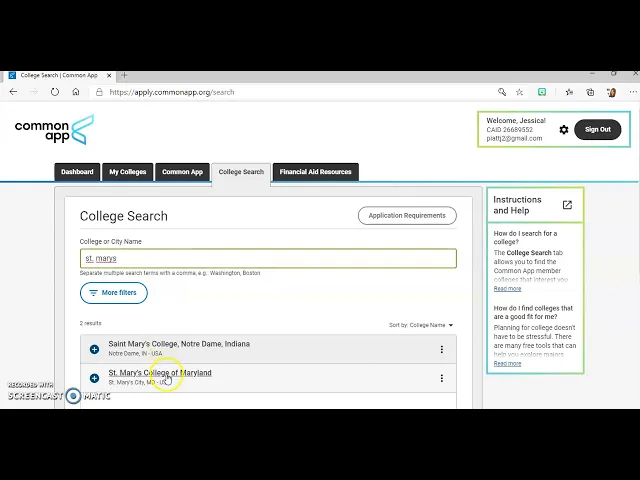The width and height of the screenshot is (640, 480).
Task: Open browser home page icon
Action: coord(76,92)
